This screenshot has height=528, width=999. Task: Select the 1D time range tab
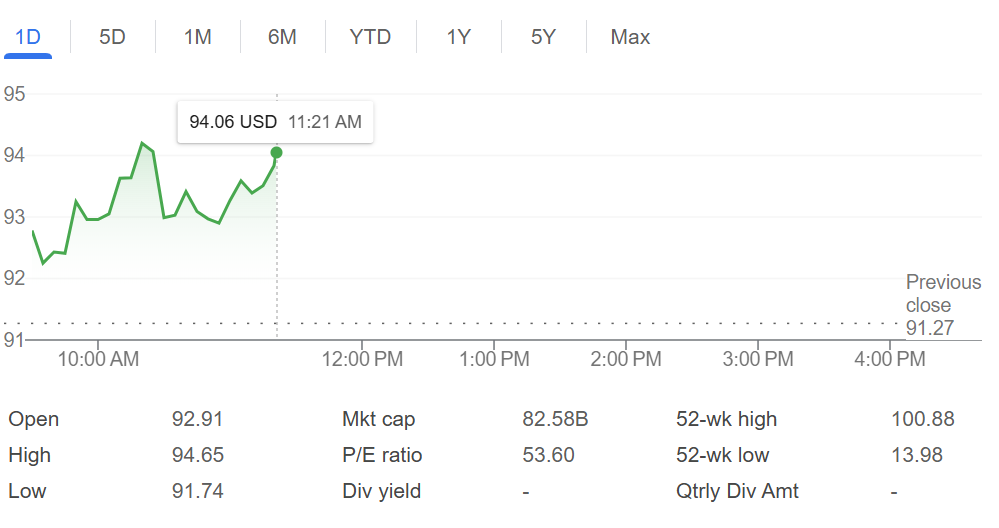tap(28, 37)
